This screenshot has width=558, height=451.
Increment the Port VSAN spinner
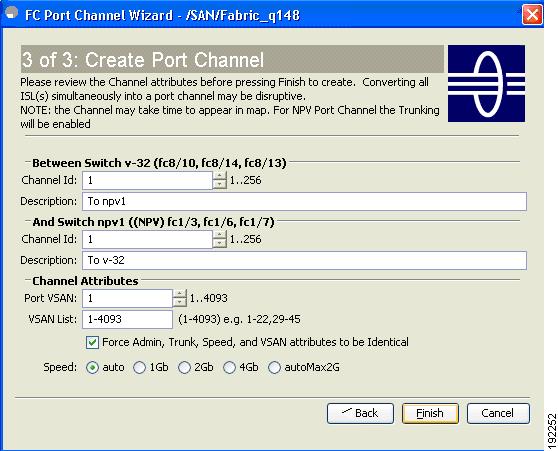click(x=180, y=294)
